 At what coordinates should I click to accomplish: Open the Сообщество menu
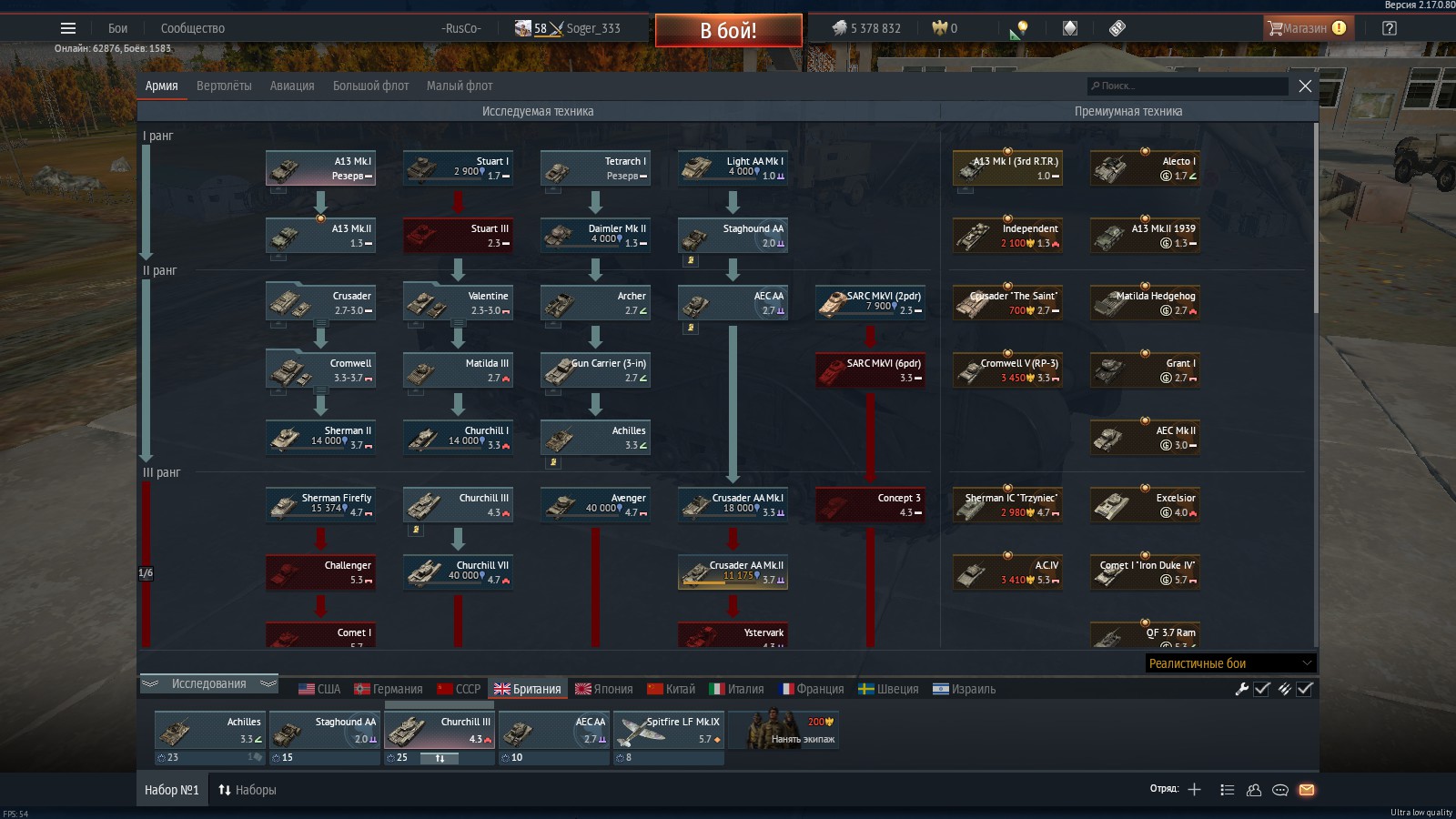tap(192, 28)
